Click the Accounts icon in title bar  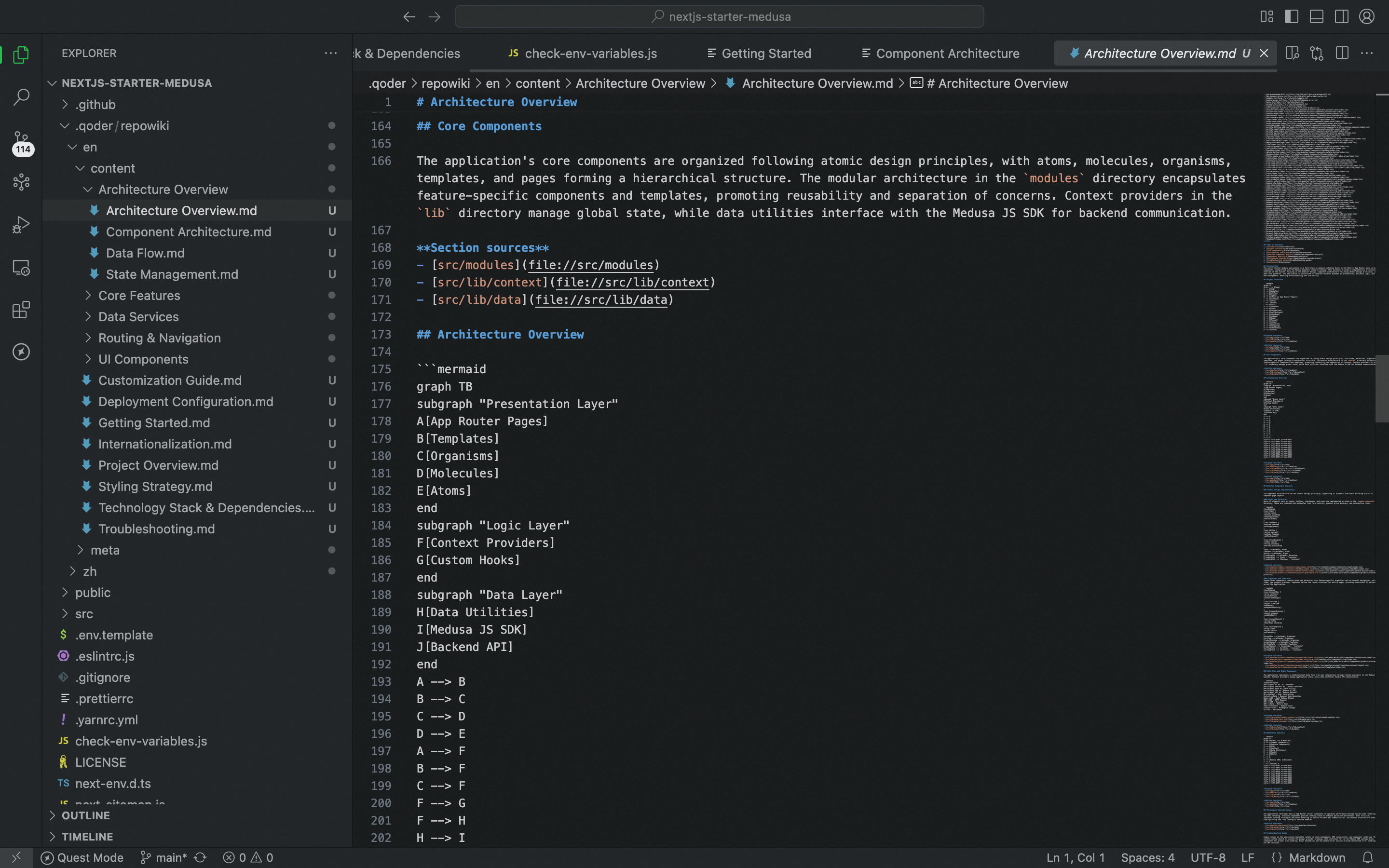tap(1367, 17)
